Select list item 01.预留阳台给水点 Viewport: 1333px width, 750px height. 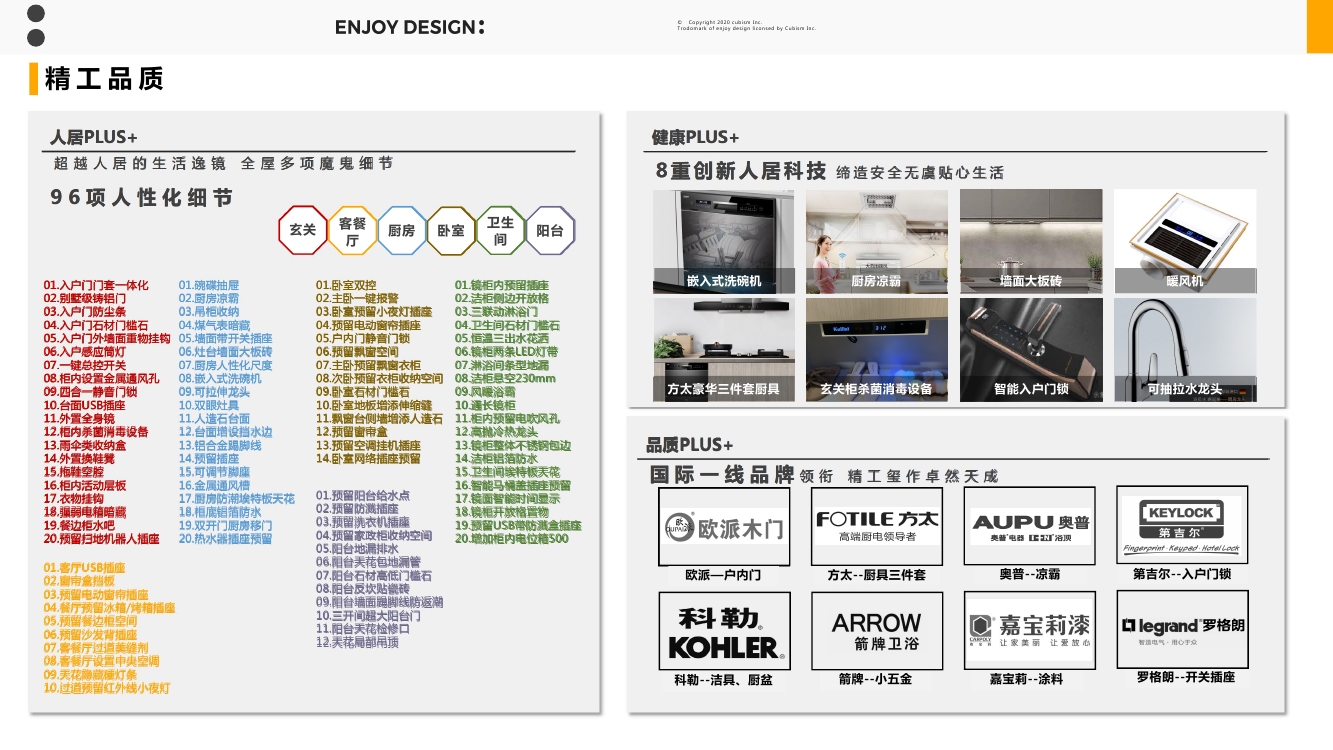(363, 495)
